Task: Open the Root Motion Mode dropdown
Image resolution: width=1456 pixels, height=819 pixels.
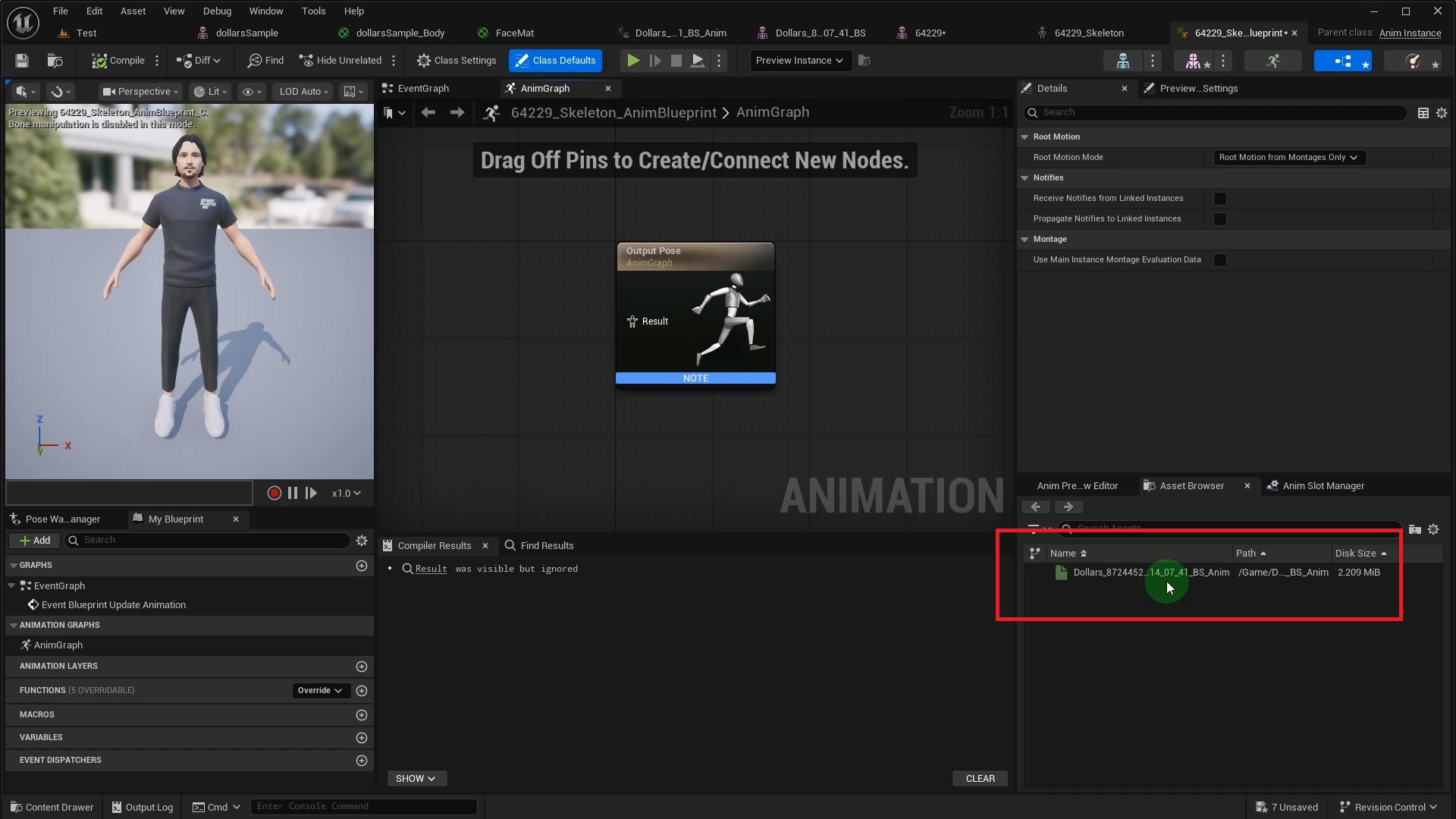Action: [1288, 157]
